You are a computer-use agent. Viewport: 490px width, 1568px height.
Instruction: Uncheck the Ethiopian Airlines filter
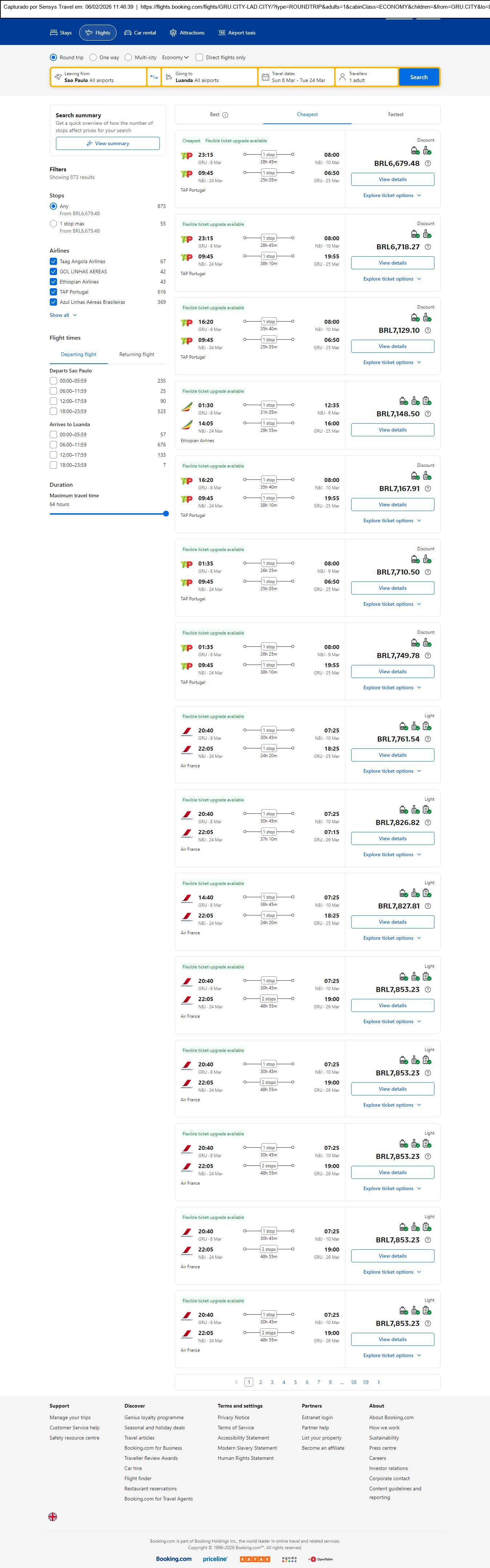(54, 282)
